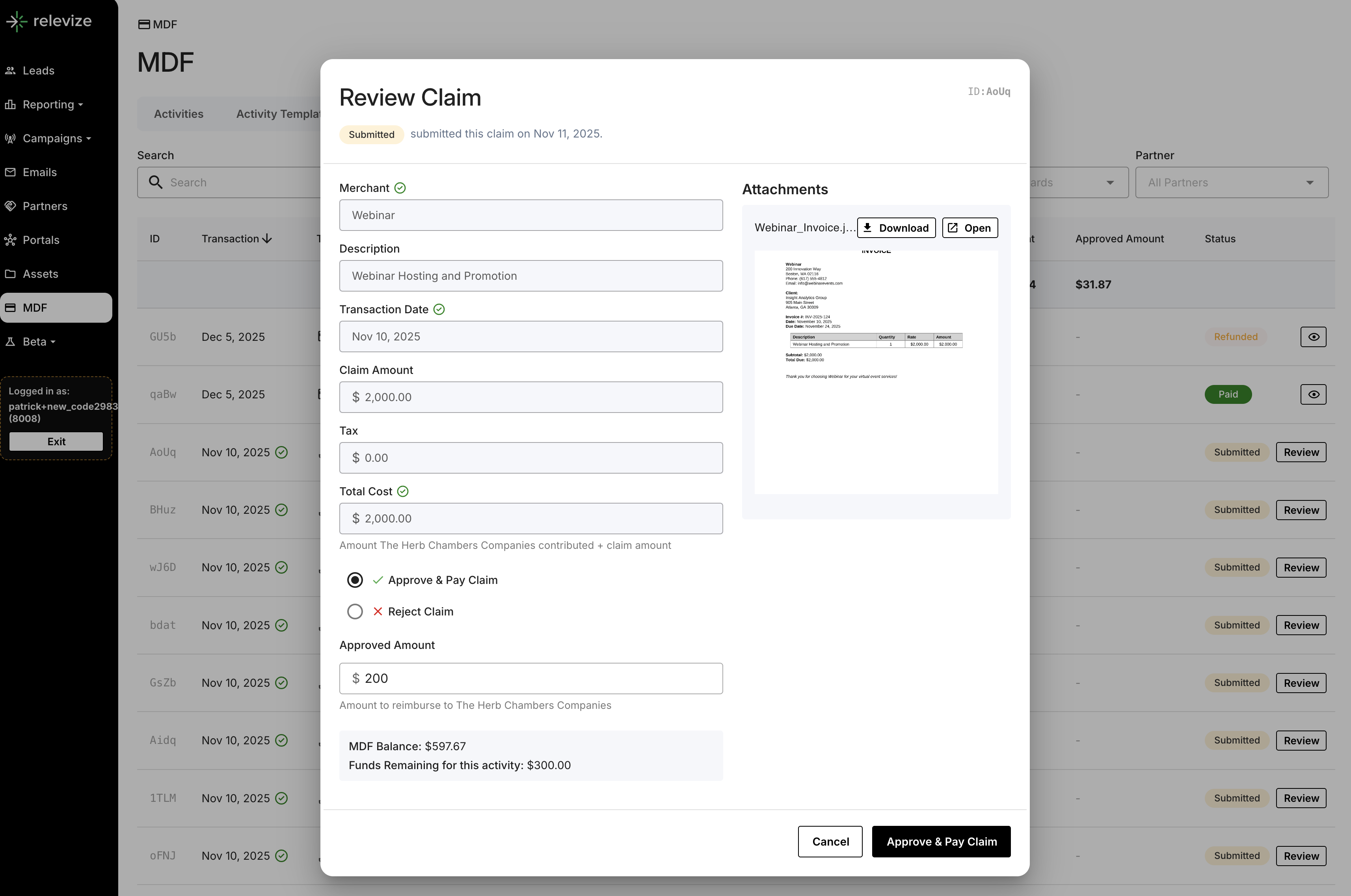Select the Reject Claim radio option
The image size is (1351, 896).
[355, 612]
